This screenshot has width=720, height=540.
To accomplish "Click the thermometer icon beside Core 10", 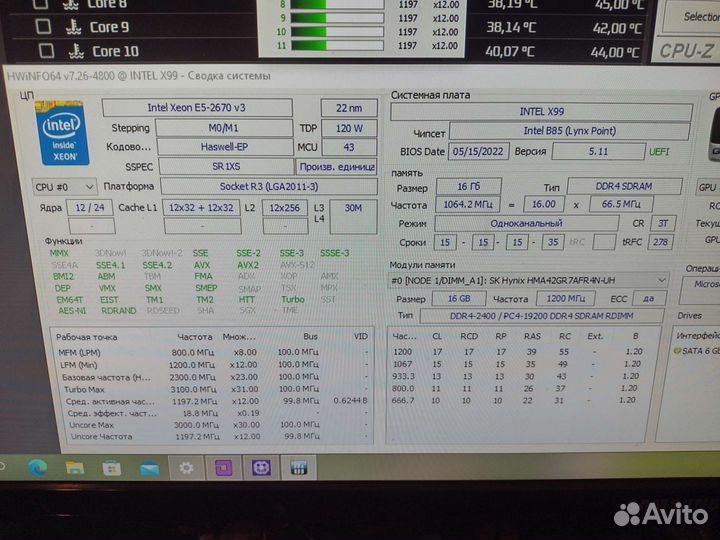I will pos(76,51).
